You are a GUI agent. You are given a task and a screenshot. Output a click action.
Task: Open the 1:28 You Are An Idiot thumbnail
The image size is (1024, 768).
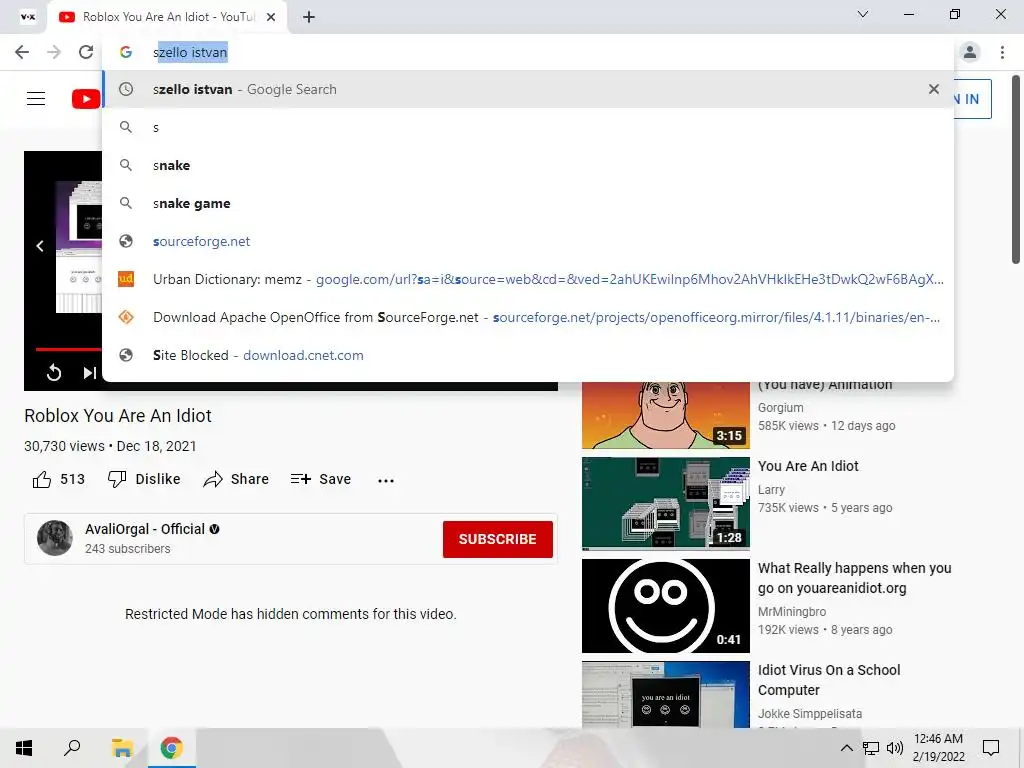[665, 504]
